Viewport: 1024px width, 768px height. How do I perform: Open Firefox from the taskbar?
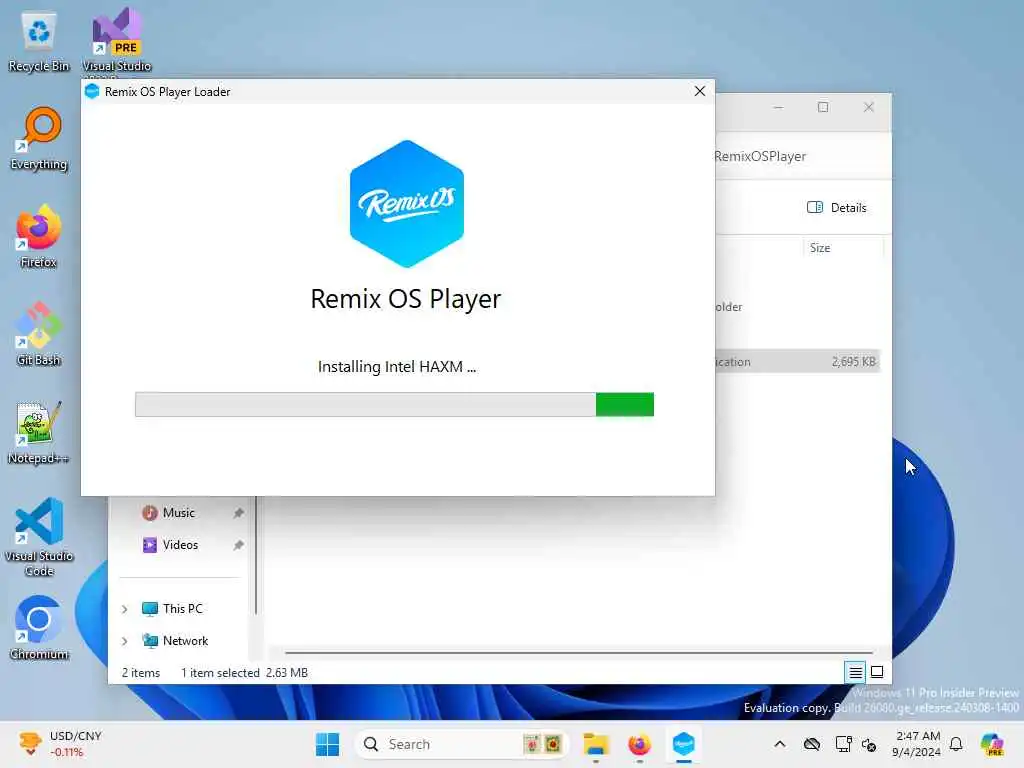(x=639, y=744)
